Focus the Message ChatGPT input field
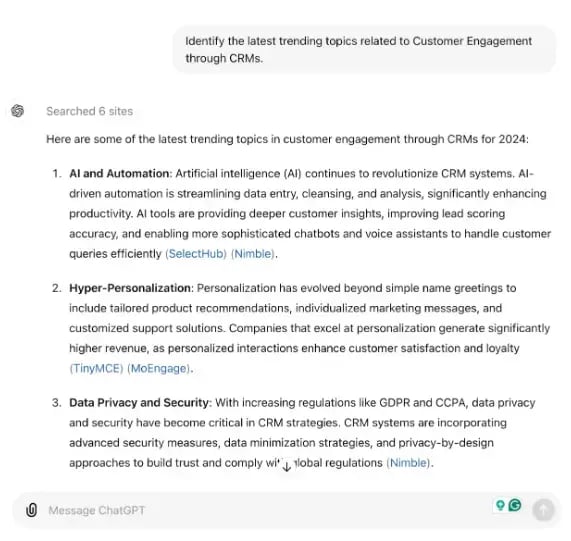The width and height of the screenshot is (571, 541). (269, 510)
